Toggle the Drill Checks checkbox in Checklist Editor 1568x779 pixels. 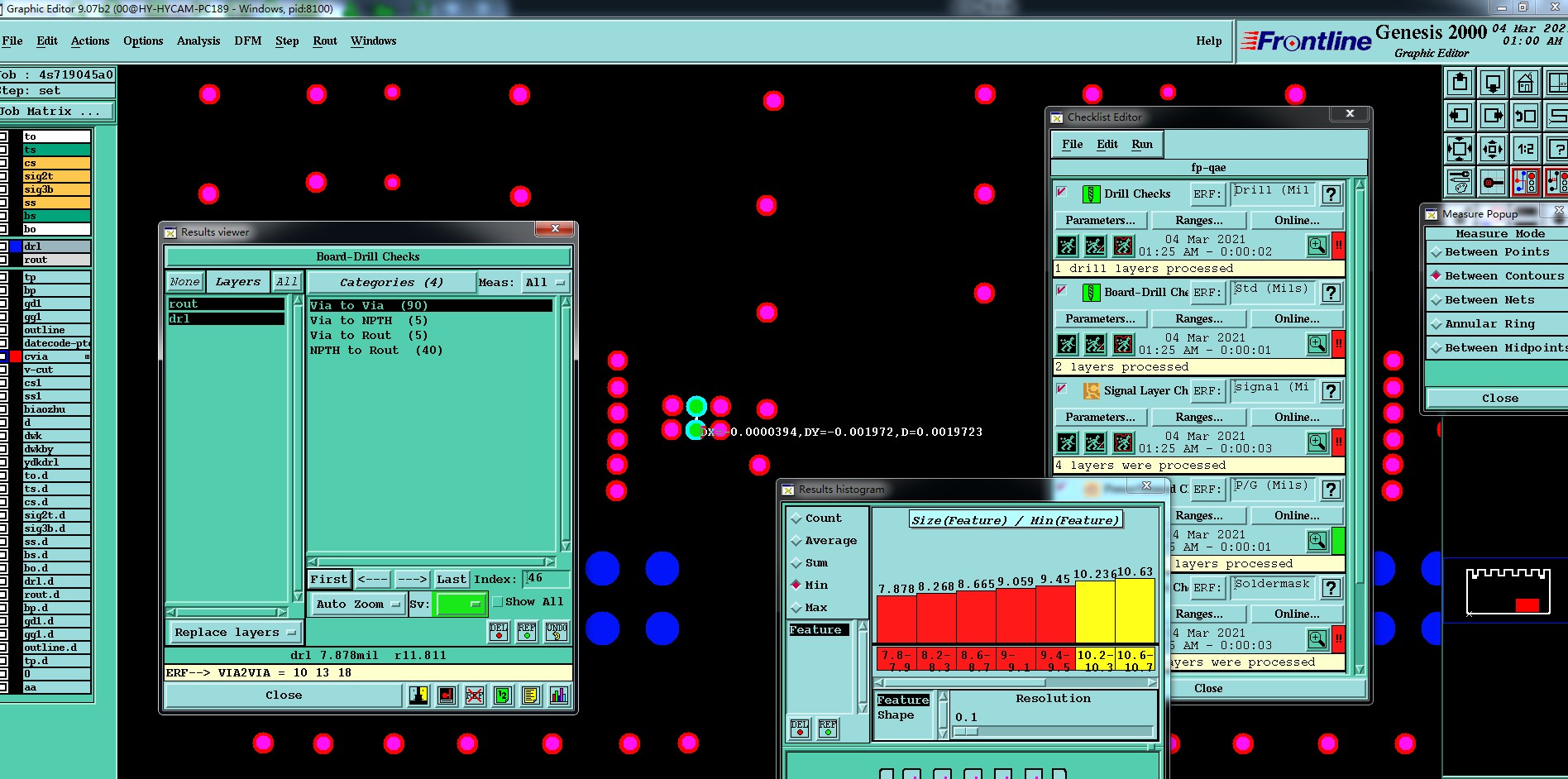click(1062, 192)
